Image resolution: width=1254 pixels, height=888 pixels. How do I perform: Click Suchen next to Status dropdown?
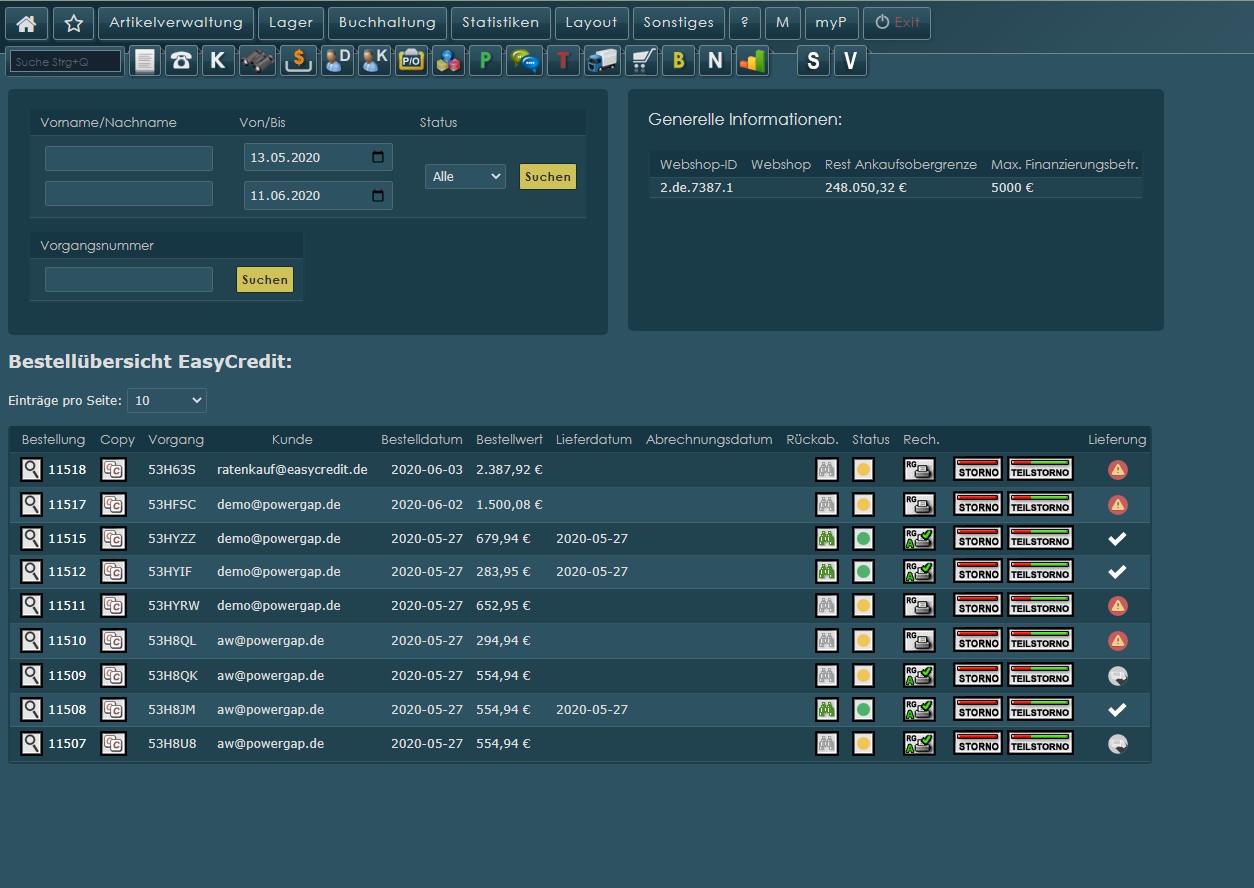(x=548, y=177)
